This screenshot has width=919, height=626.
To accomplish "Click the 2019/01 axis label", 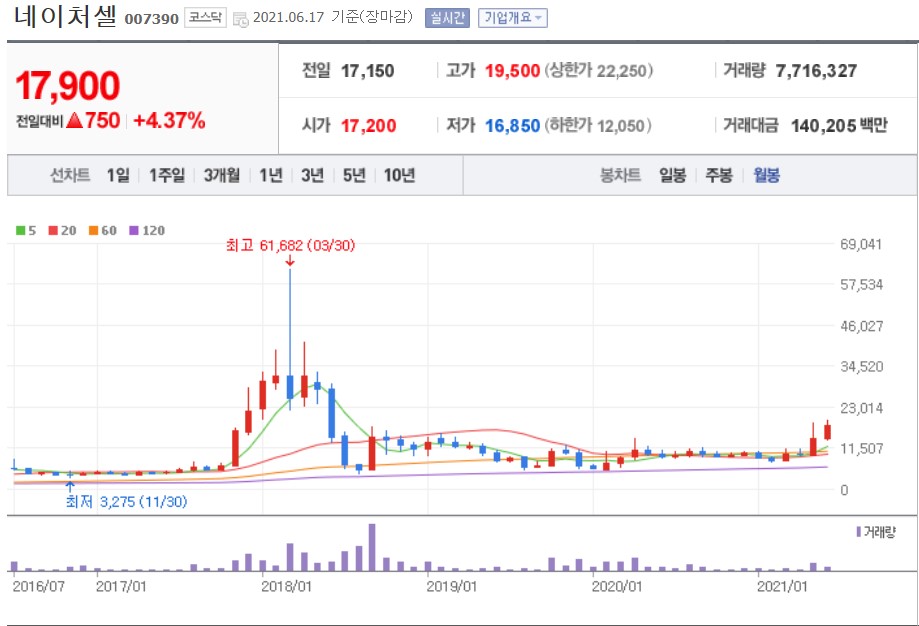I will point(451,586).
